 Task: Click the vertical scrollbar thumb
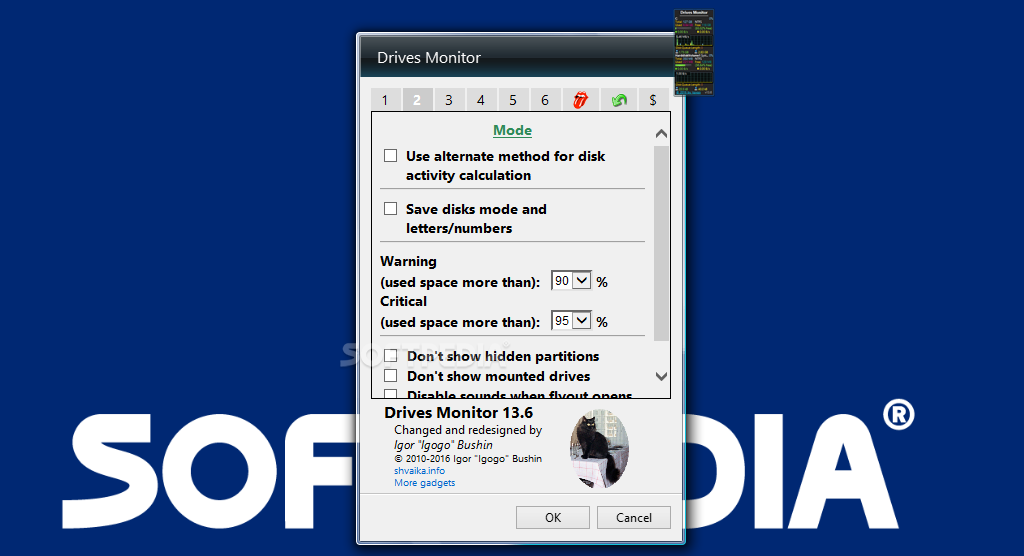click(661, 243)
